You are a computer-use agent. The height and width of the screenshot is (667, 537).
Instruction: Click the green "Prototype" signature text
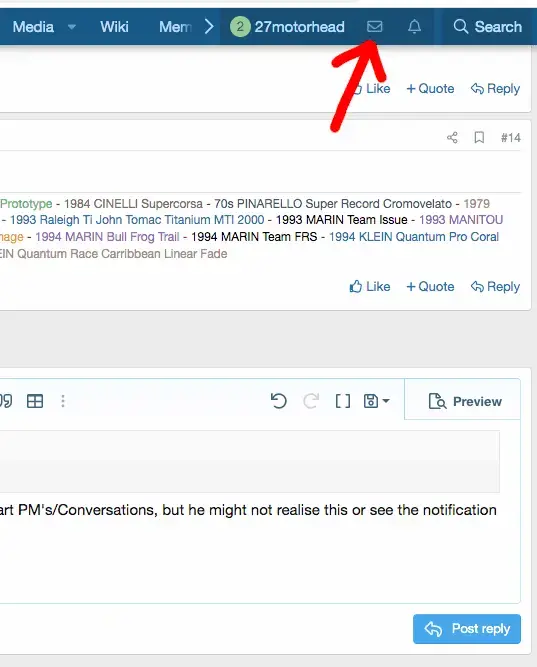point(26,203)
